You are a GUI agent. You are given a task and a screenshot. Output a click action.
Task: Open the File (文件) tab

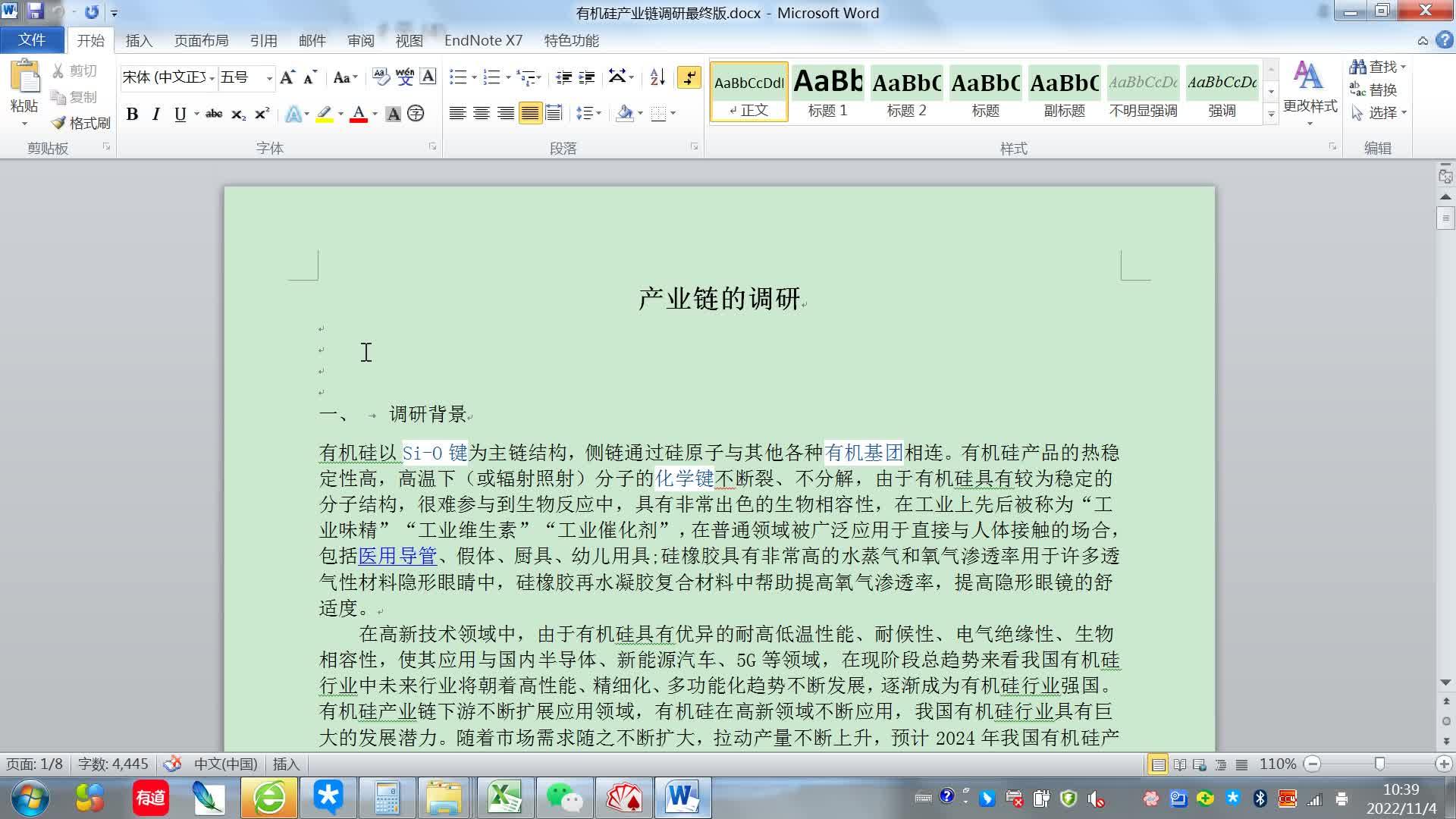coord(32,39)
